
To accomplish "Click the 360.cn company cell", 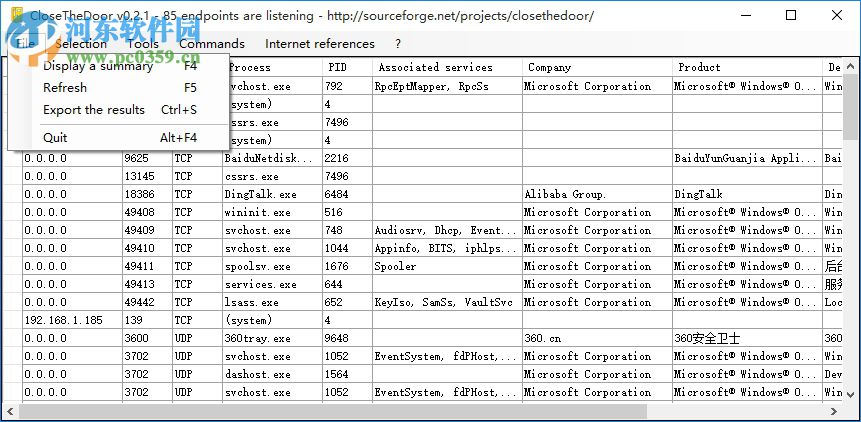I will point(597,339).
